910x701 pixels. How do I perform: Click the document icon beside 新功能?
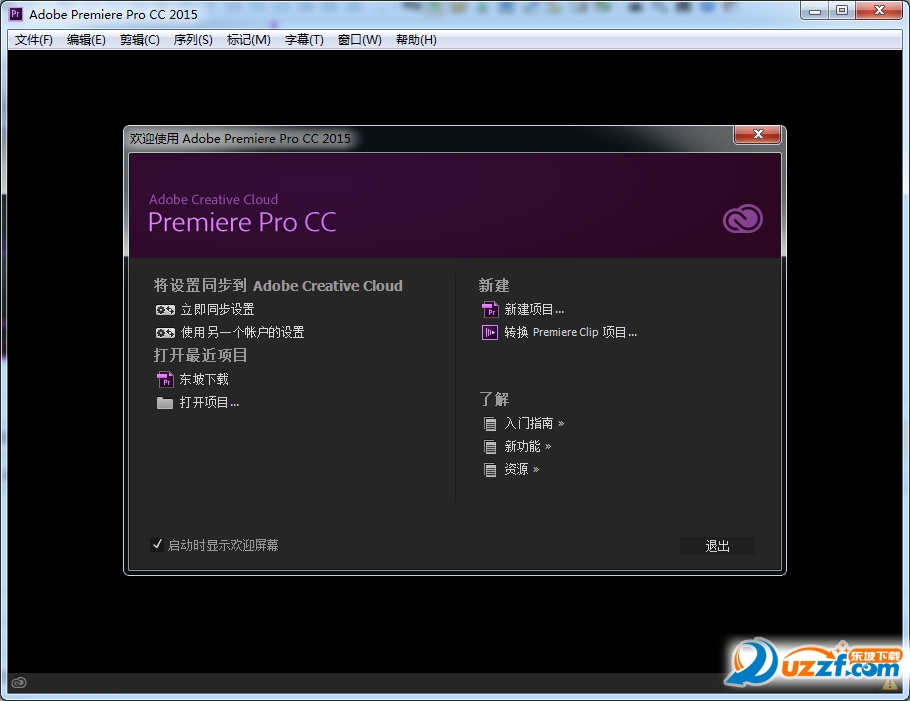pos(490,447)
